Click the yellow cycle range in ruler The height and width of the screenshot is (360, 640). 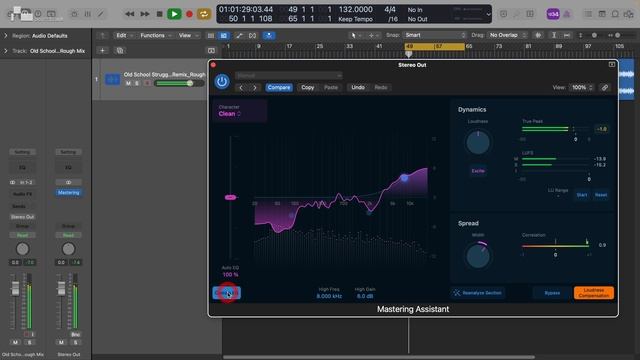(x=435, y=47)
